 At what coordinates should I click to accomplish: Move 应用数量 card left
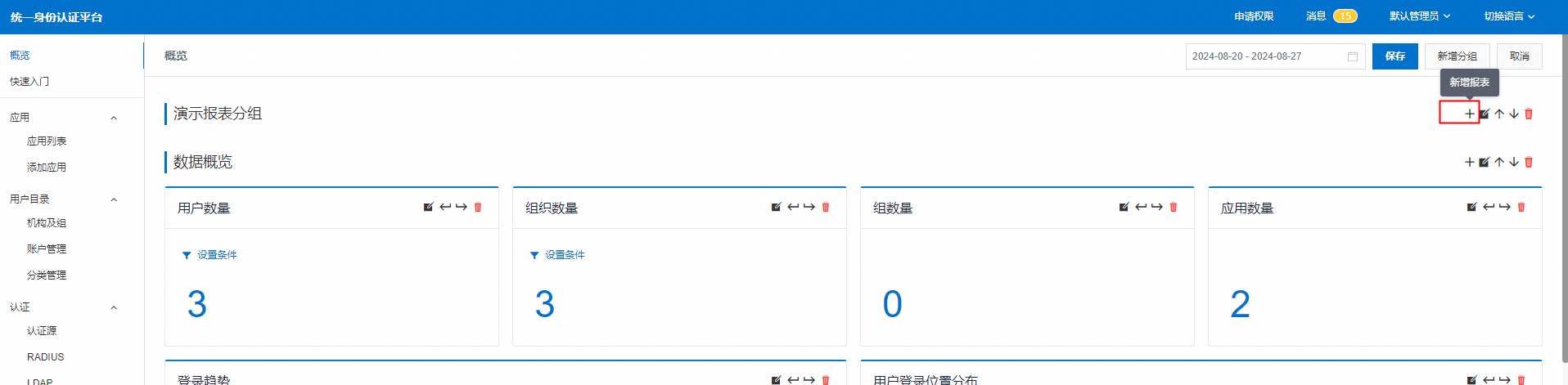coord(1489,207)
